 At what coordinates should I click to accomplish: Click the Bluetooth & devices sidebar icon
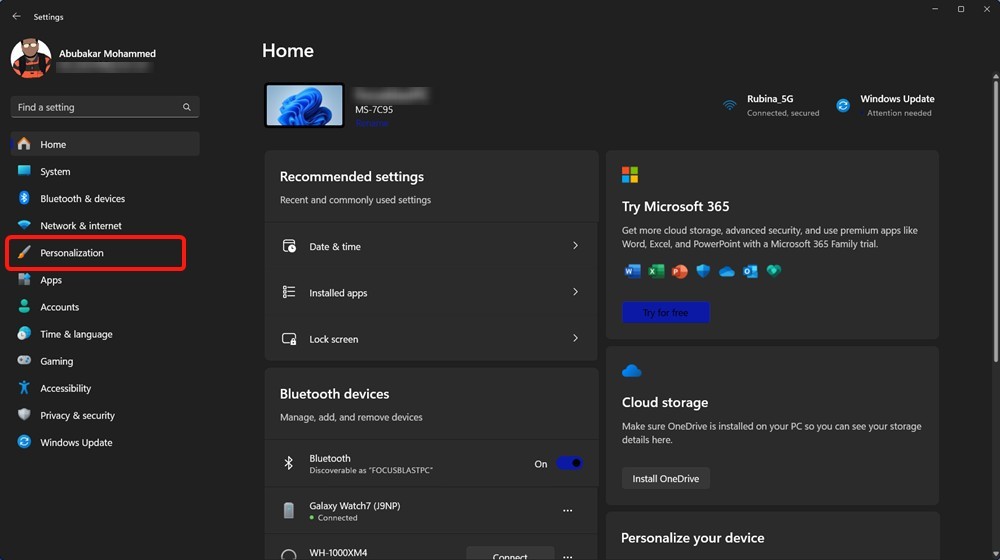tap(24, 198)
